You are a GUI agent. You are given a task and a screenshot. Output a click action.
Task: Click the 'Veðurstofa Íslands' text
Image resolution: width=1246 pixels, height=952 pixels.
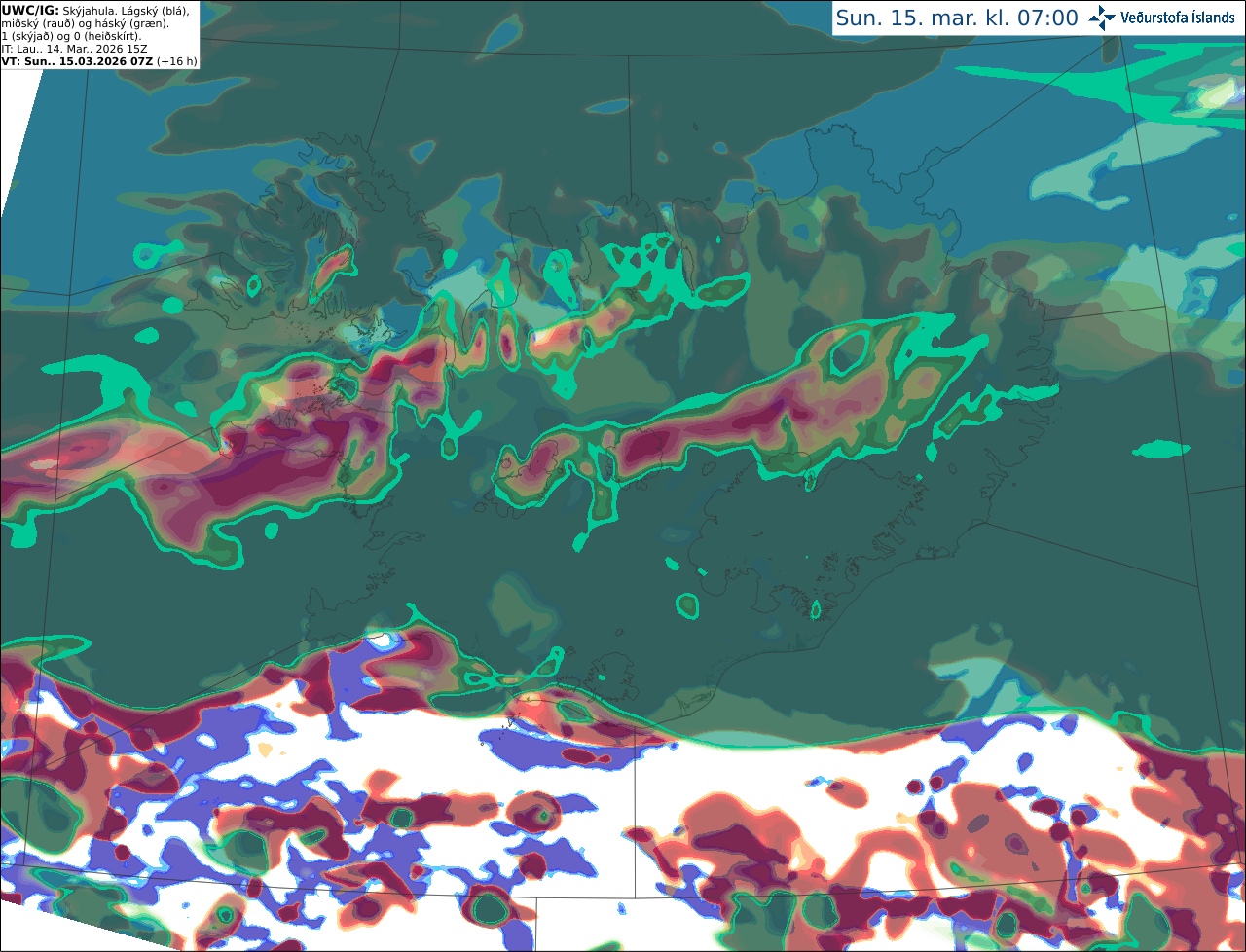pyautogui.click(x=1178, y=18)
